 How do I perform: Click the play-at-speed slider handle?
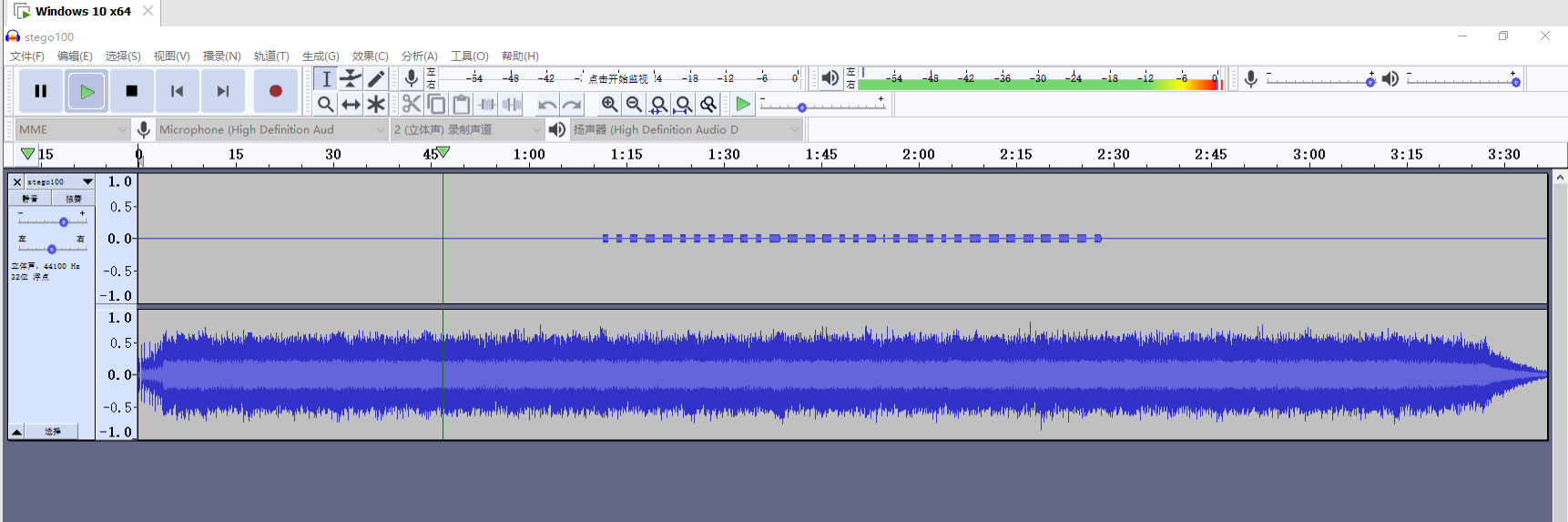tap(802, 107)
